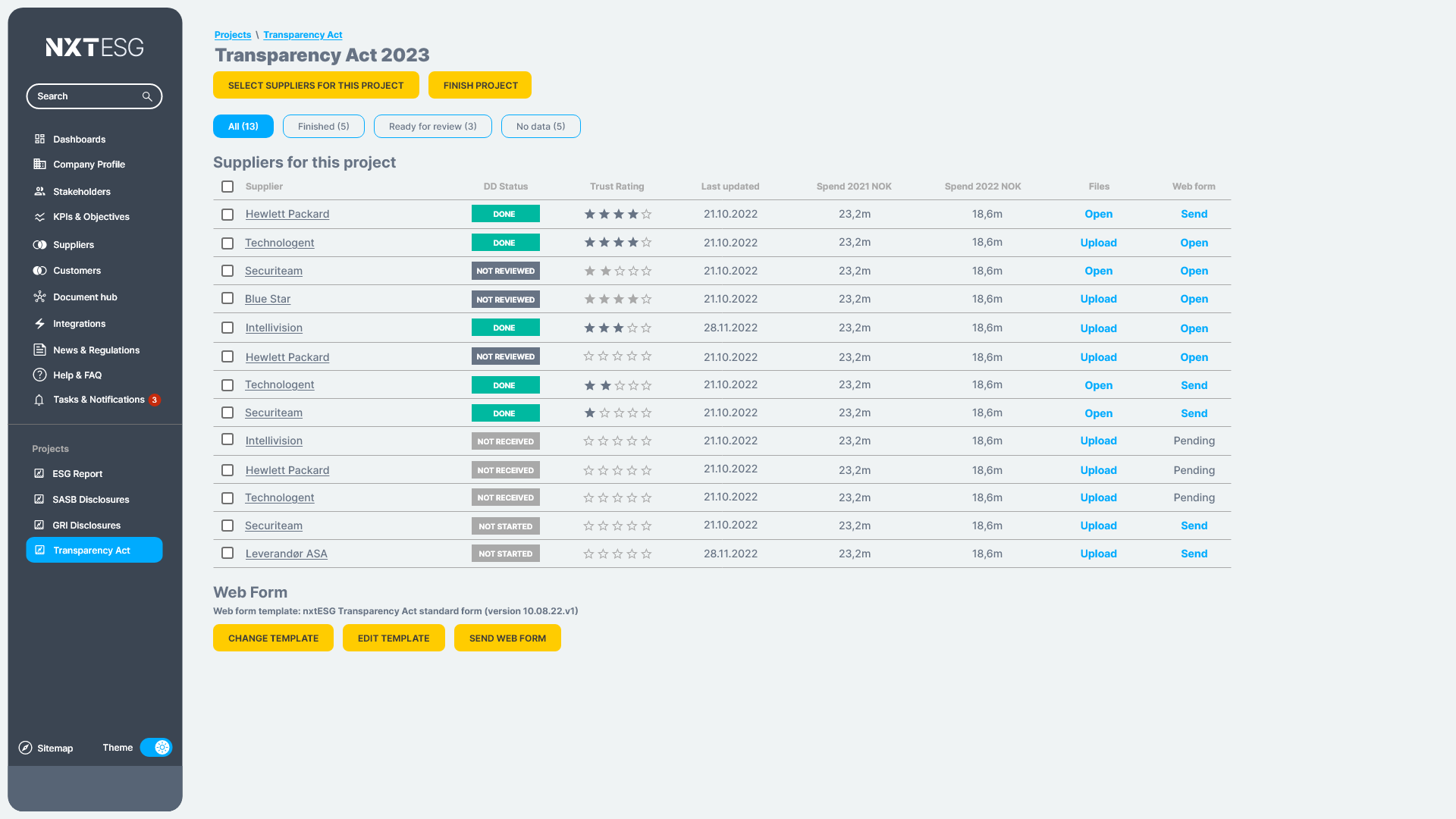
Task: Click the Finish Project button
Action: pos(480,85)
